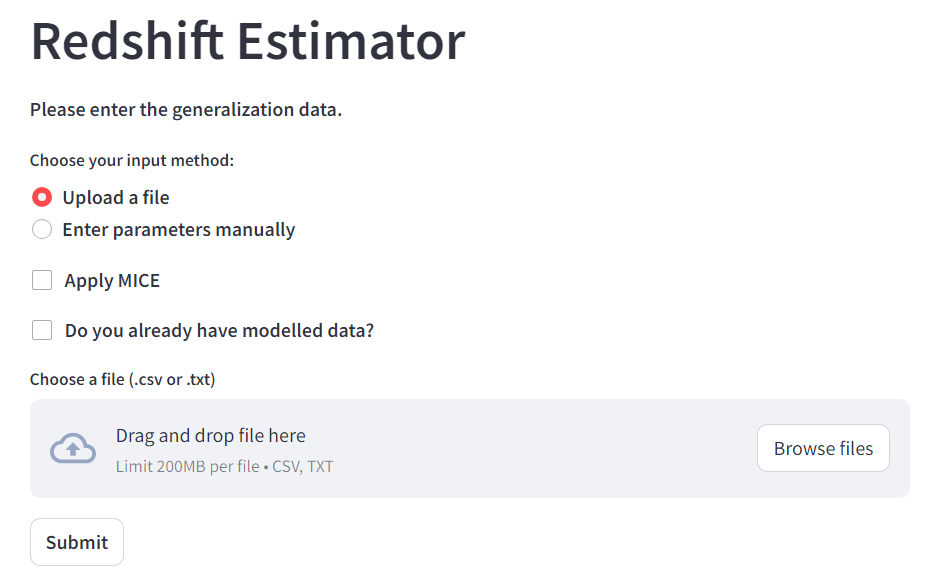The width and height of the screenshot is (935, 578).
Task: Click the 'Upload a file' option label text
Action: (116, 197)
